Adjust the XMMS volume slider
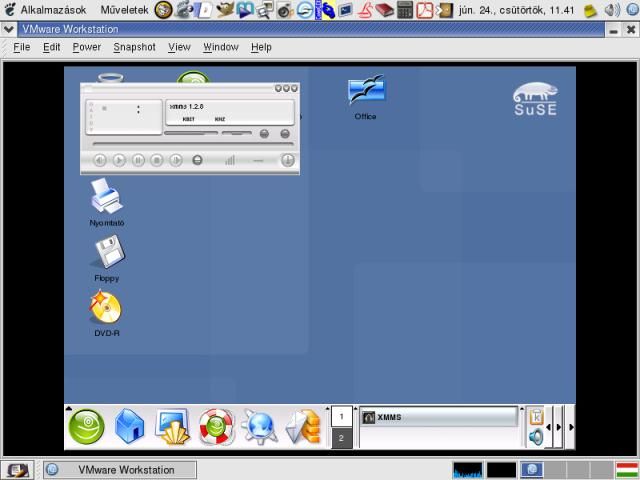The height and width of the screenshot is (480, 640). (x=191, y=133)
